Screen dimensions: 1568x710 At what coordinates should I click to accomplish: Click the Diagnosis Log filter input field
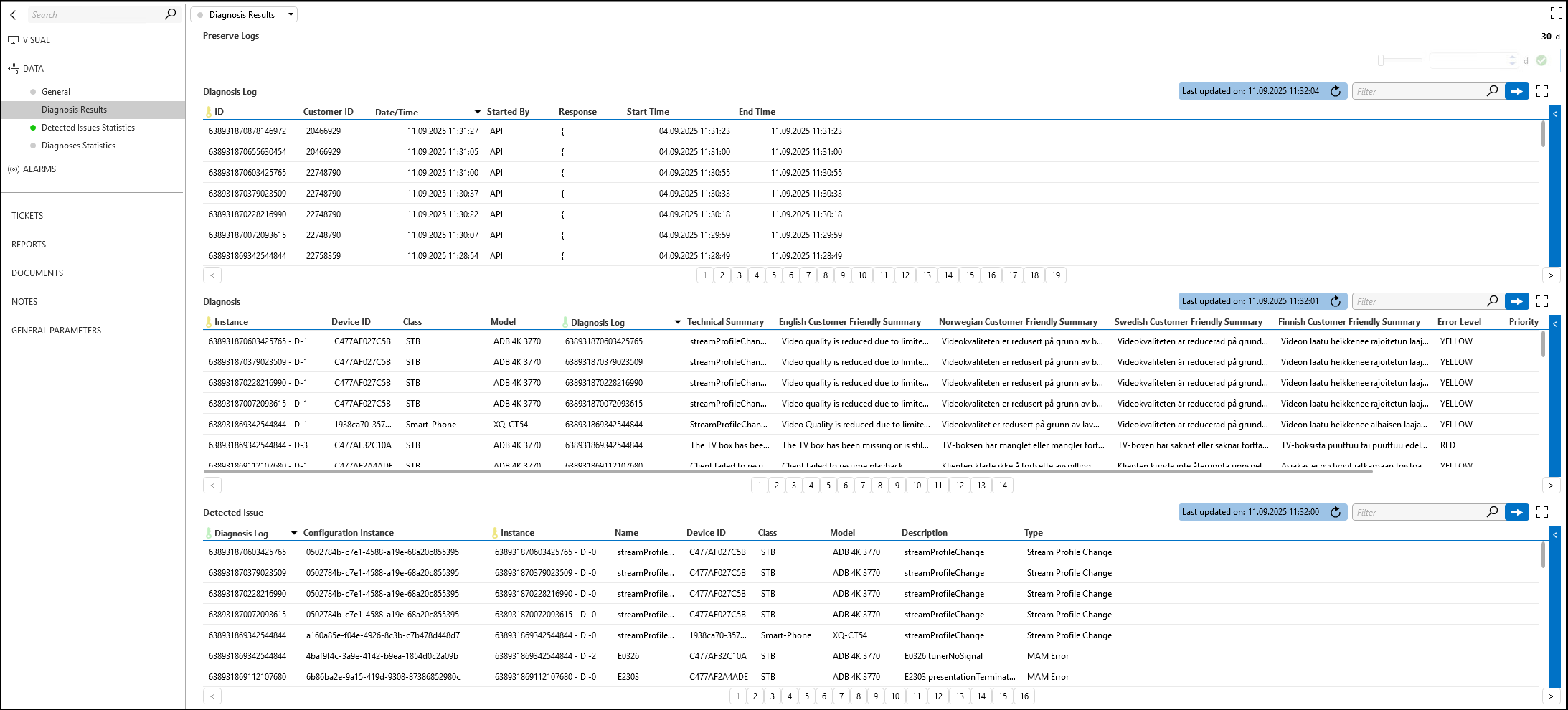(x=1420, y=91)
